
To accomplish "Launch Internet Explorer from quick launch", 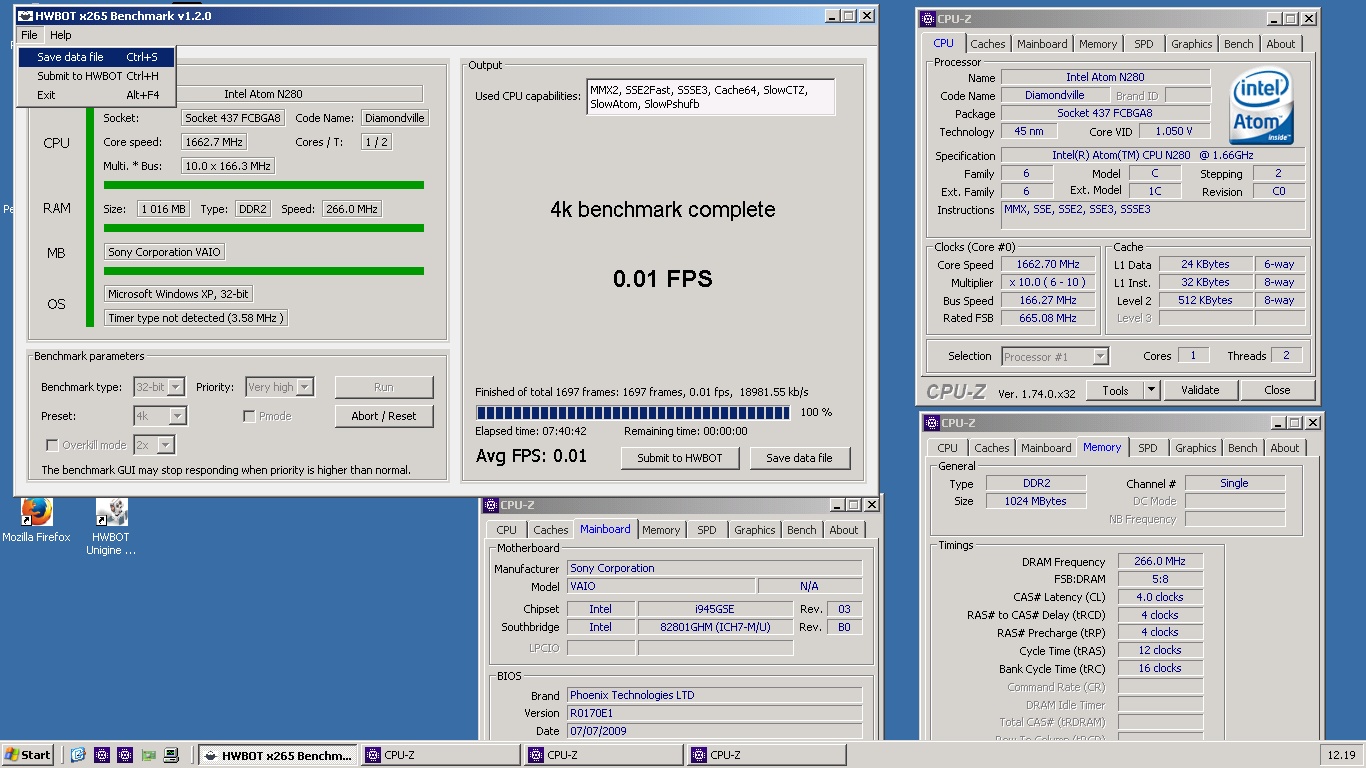I will coord(78,755).
